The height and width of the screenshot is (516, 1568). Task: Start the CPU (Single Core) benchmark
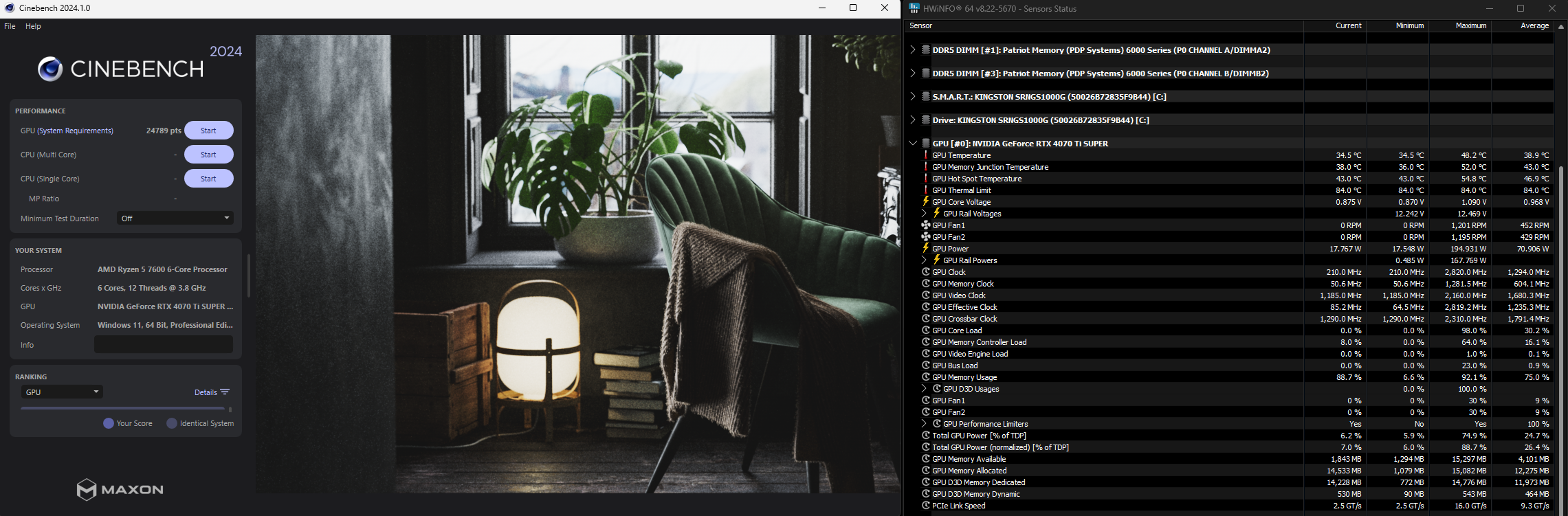(208, 179)
